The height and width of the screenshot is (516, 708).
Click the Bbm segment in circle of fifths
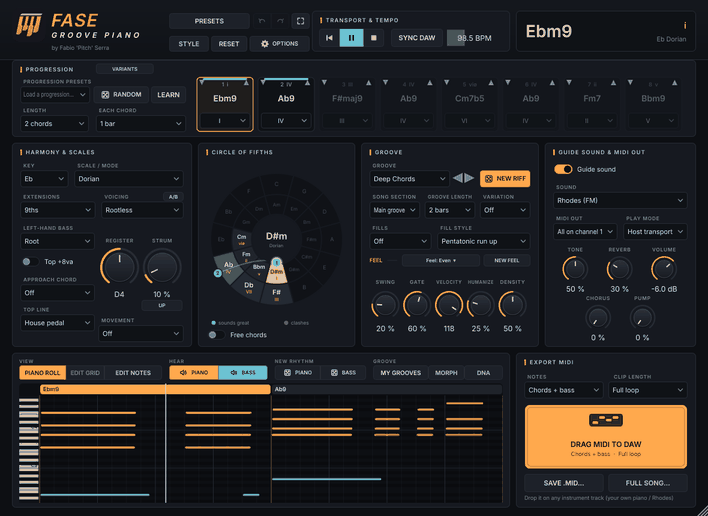259,269
